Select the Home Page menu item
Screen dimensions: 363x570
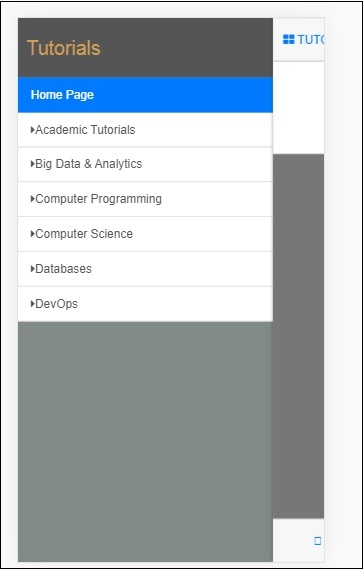pyautogui.click(x=145, y=95)
